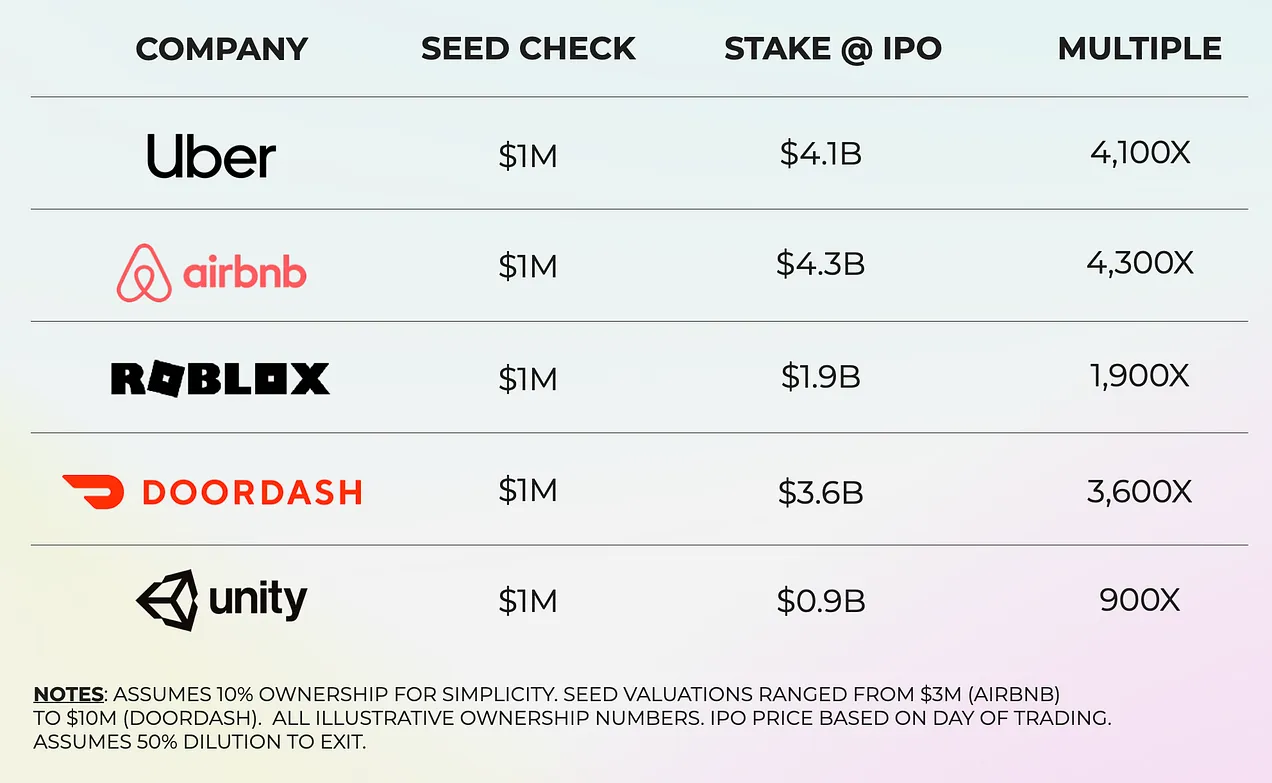Select the MULTIPLE column header
This screenshot has width=1272, height=783.
point(1140,48)
